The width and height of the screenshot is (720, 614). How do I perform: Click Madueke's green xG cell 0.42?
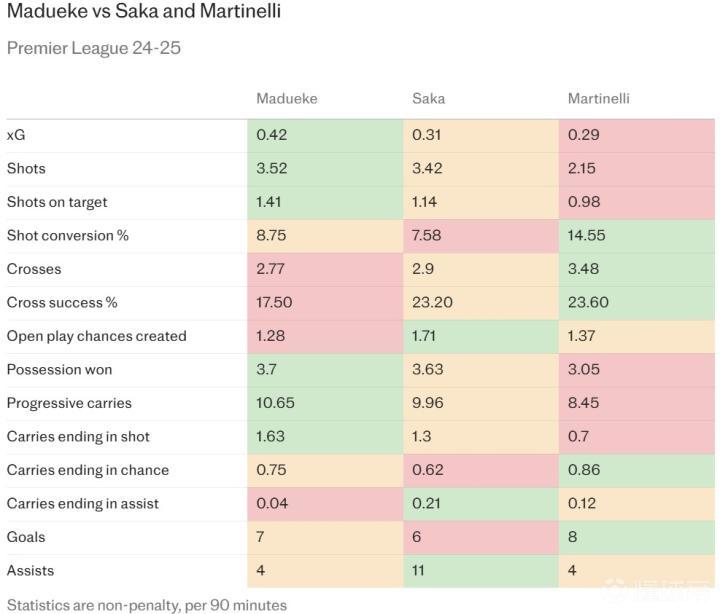[x=325, y=135]
